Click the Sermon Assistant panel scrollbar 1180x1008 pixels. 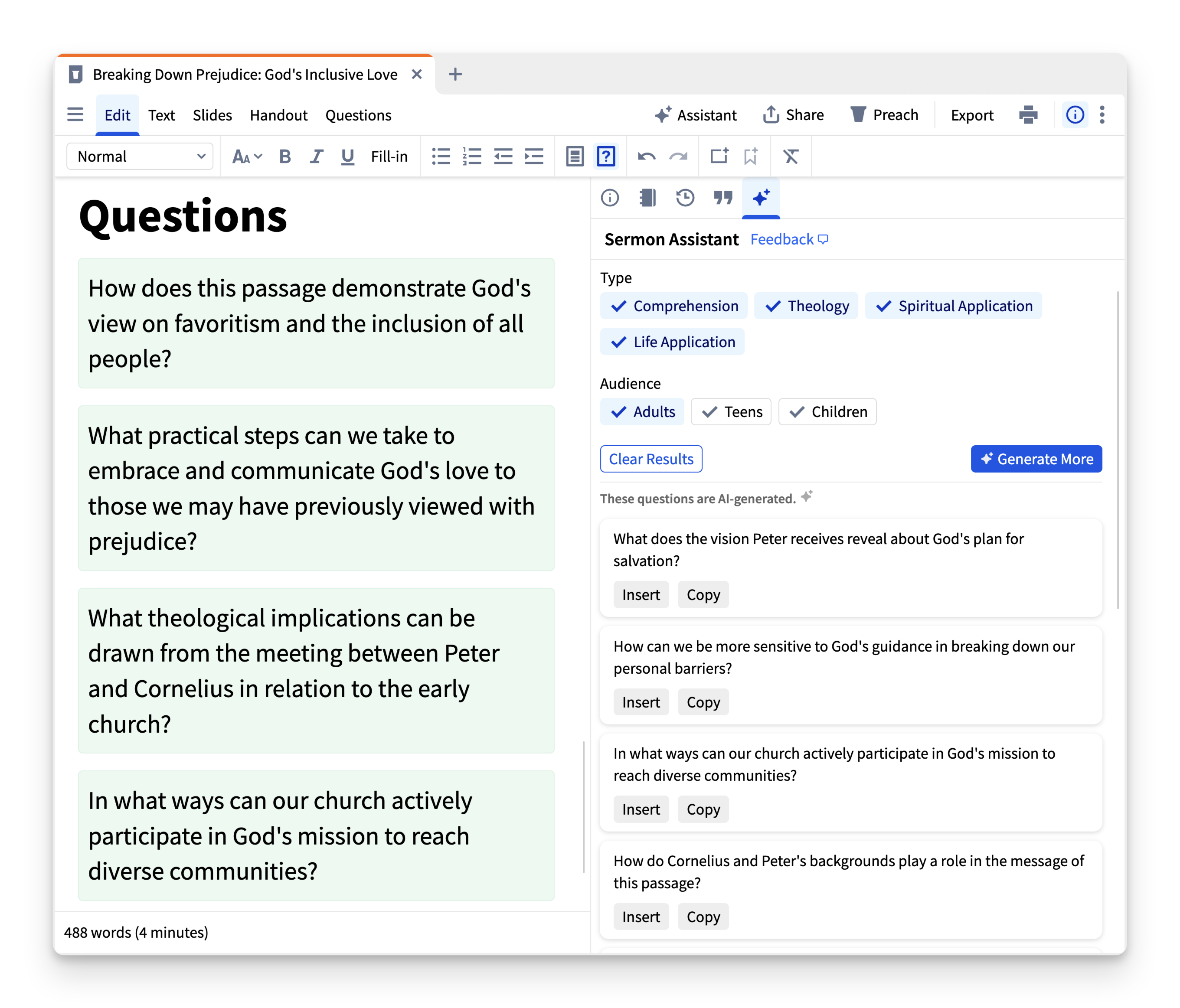pyautogui.click(x=1118, y=450)
